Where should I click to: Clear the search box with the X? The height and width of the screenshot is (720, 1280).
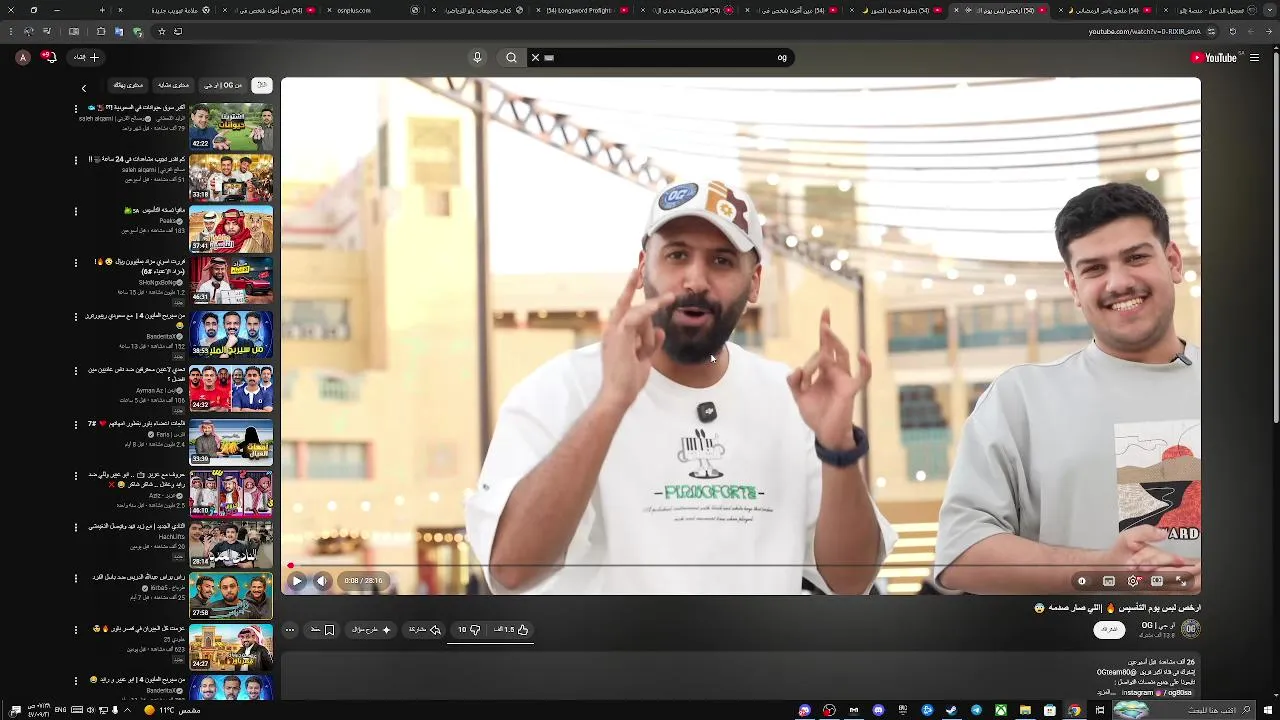pyautogui.click(x=535, y=58)
